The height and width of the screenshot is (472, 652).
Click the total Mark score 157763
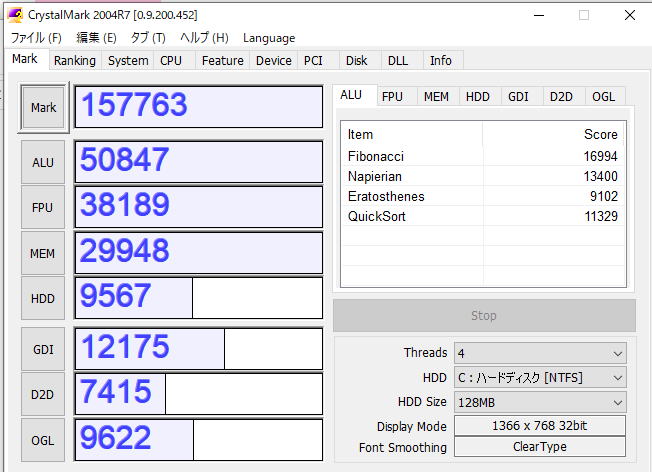199,106
